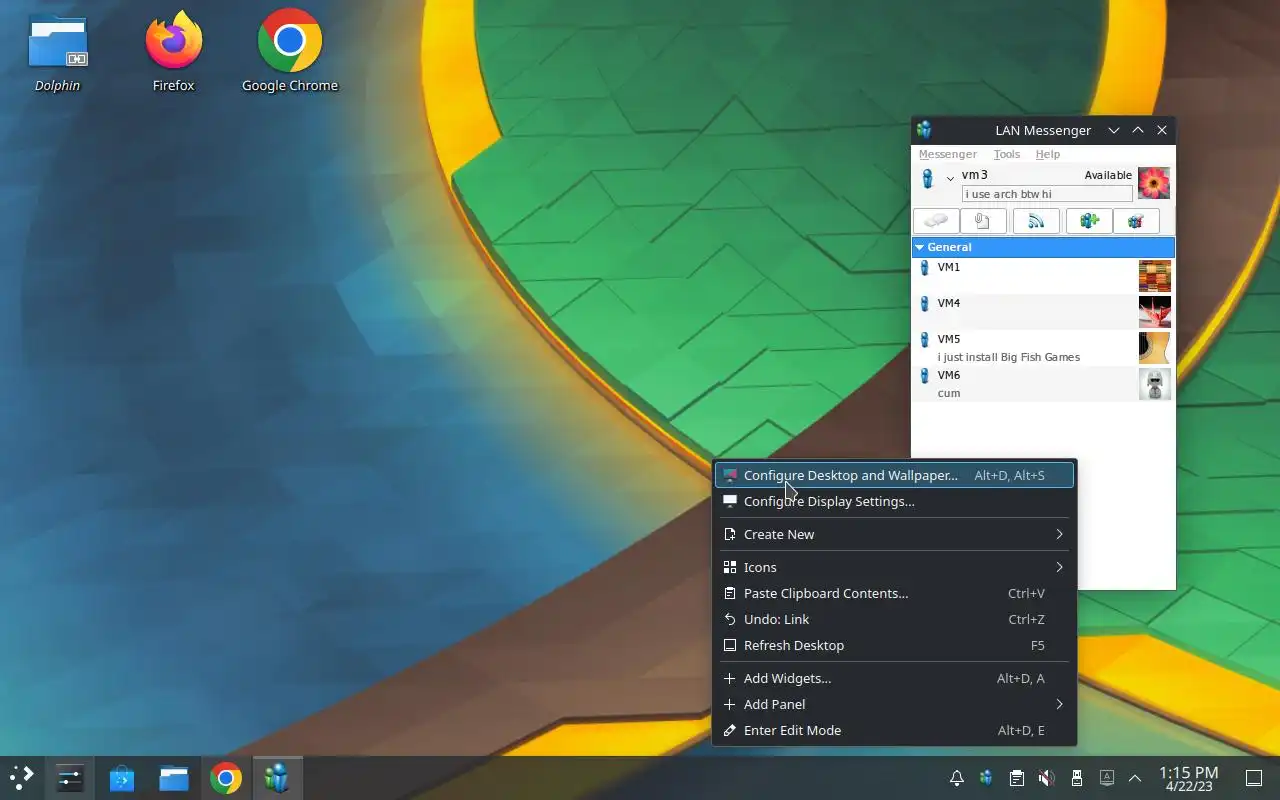Open the notifications bell in the system tray
Viewport: 1280px width, 800px height.
click(x=957, y=778)
